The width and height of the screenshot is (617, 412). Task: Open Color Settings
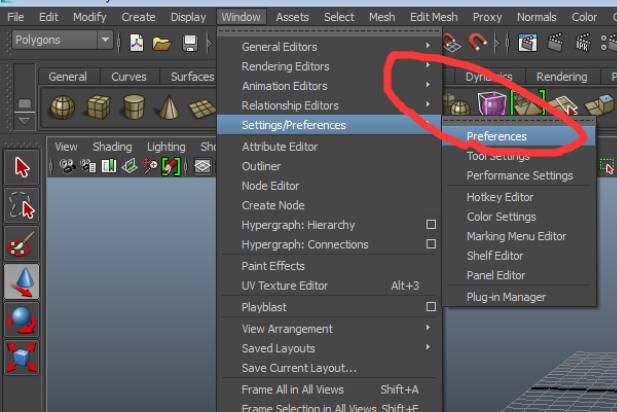click(x=519, y=217)
